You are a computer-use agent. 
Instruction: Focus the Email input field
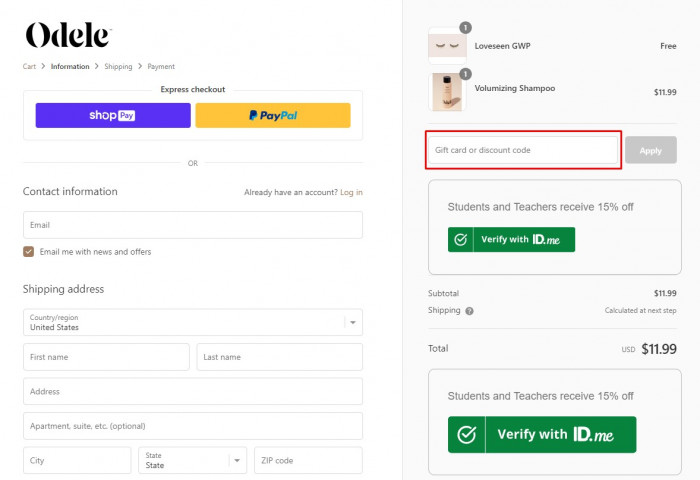tap(193, 225)
